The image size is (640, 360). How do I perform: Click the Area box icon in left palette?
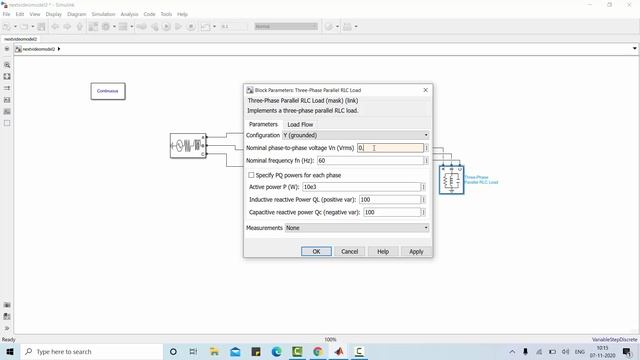point(7,123)
